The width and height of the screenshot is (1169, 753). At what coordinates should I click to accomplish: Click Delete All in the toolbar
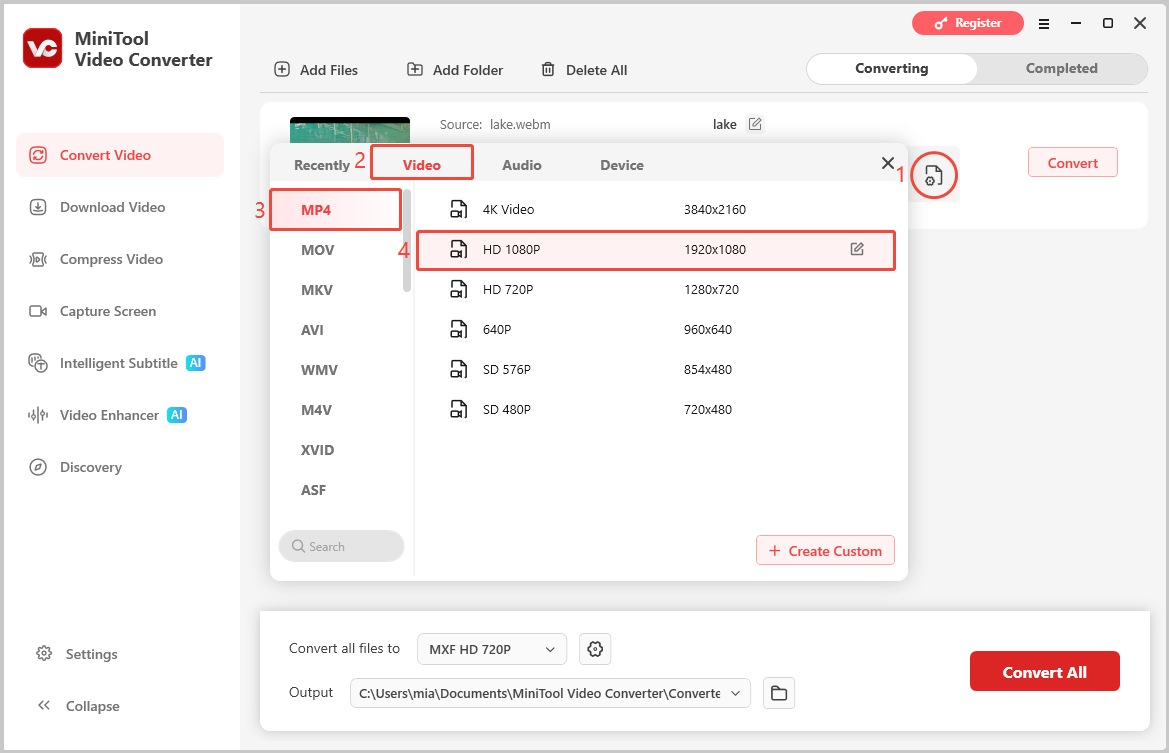coord(584,70)
